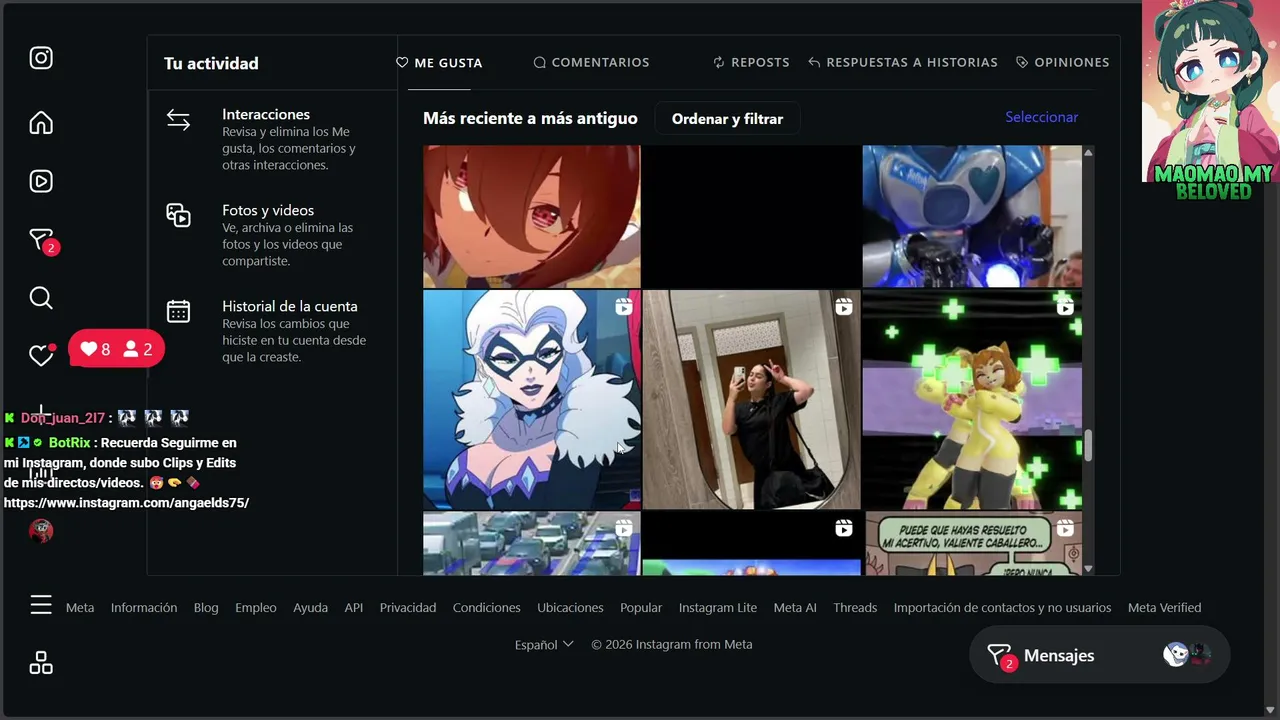The image size is (1280, 720).
Task: Open the Meta Verified footer link
Action: 1165,608
